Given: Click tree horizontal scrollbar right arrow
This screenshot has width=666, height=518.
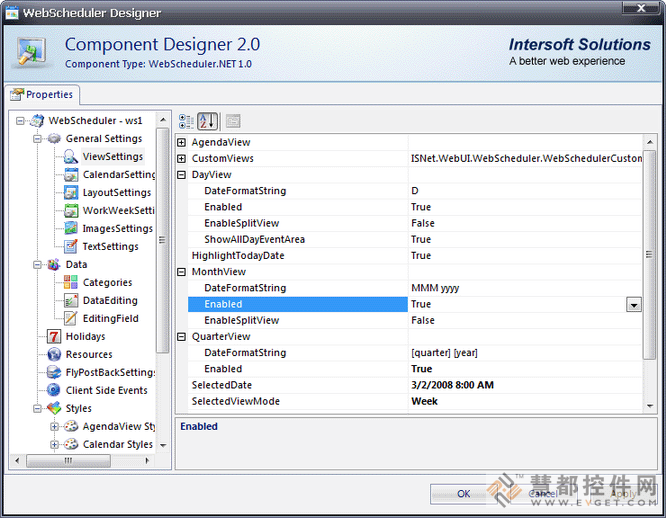Looking at the screenshot, I should [x=147, y=460].
